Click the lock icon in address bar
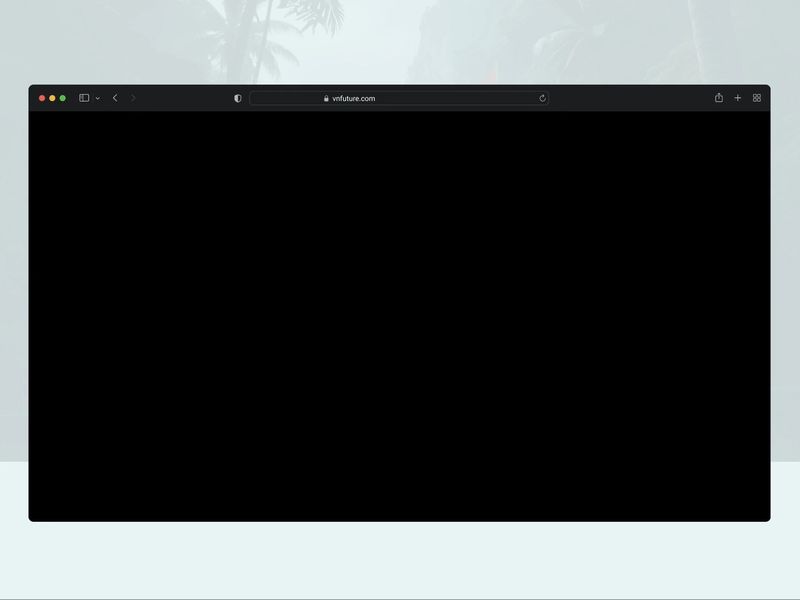Viewport: 800px width, 600px height. (326, 98)
